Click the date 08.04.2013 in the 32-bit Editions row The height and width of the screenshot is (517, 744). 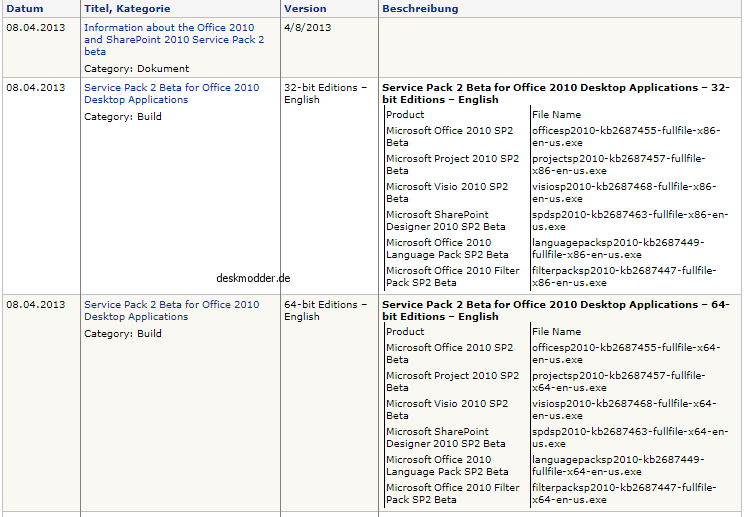coord(36,87)
